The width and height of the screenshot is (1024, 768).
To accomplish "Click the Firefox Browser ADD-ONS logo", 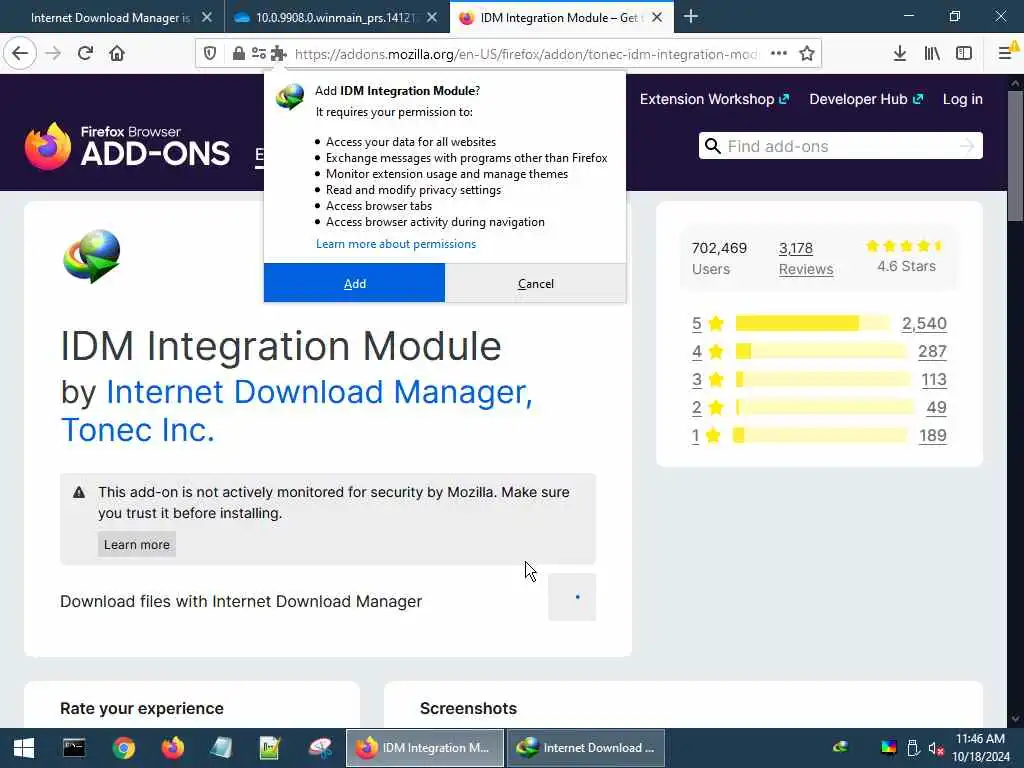I will pos(127,146).
